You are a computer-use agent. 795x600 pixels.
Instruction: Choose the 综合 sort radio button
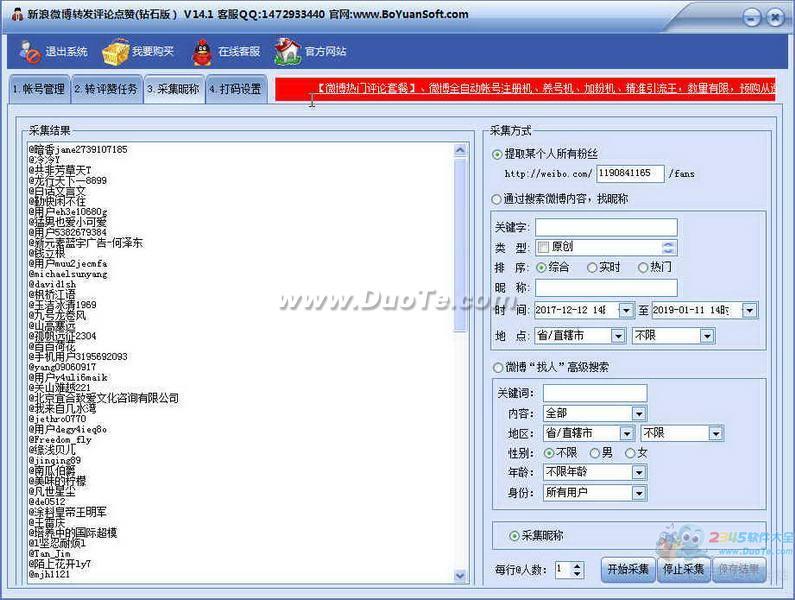click(541, 267)
